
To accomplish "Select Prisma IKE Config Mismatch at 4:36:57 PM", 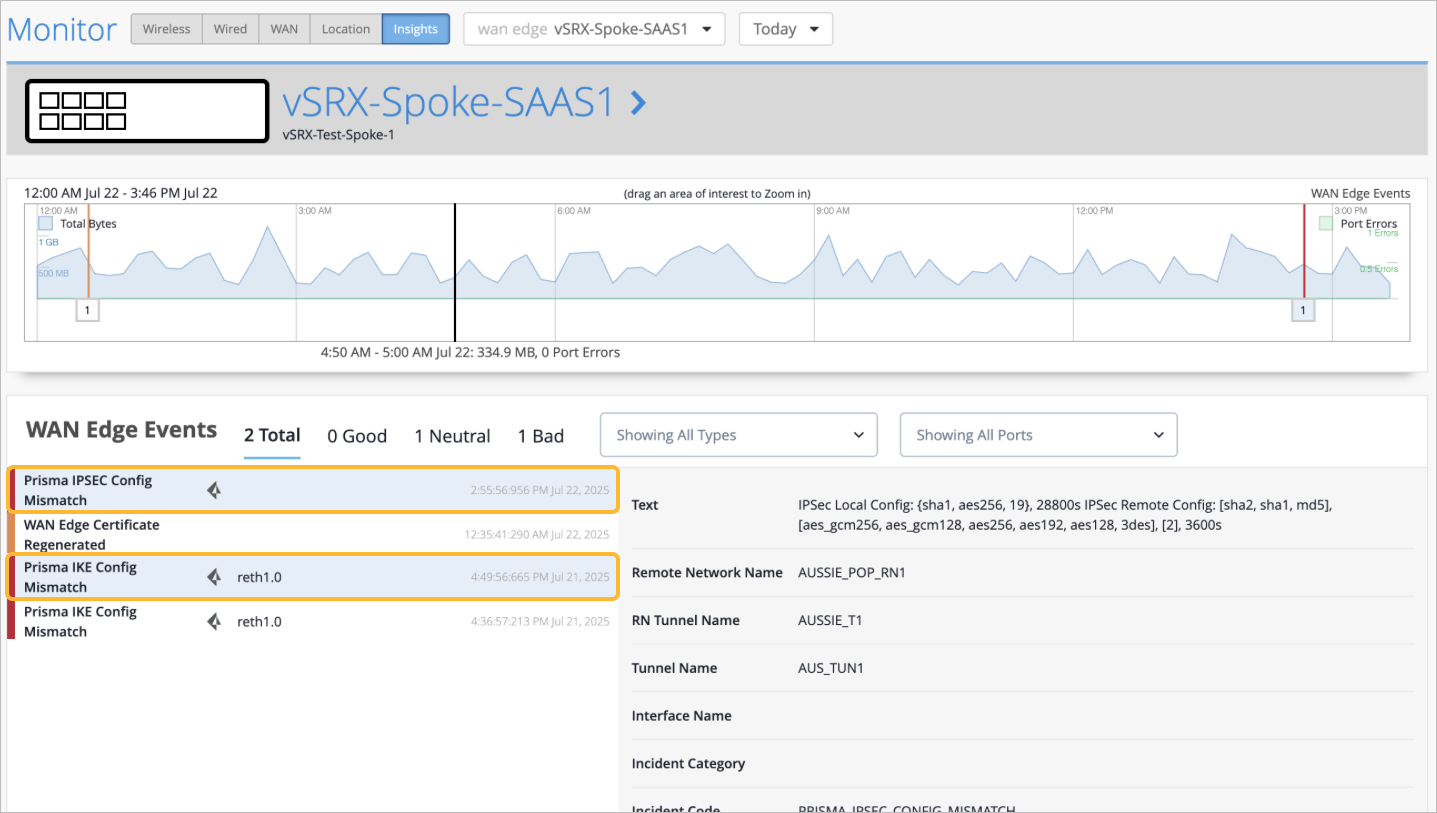I will [312, 621].
